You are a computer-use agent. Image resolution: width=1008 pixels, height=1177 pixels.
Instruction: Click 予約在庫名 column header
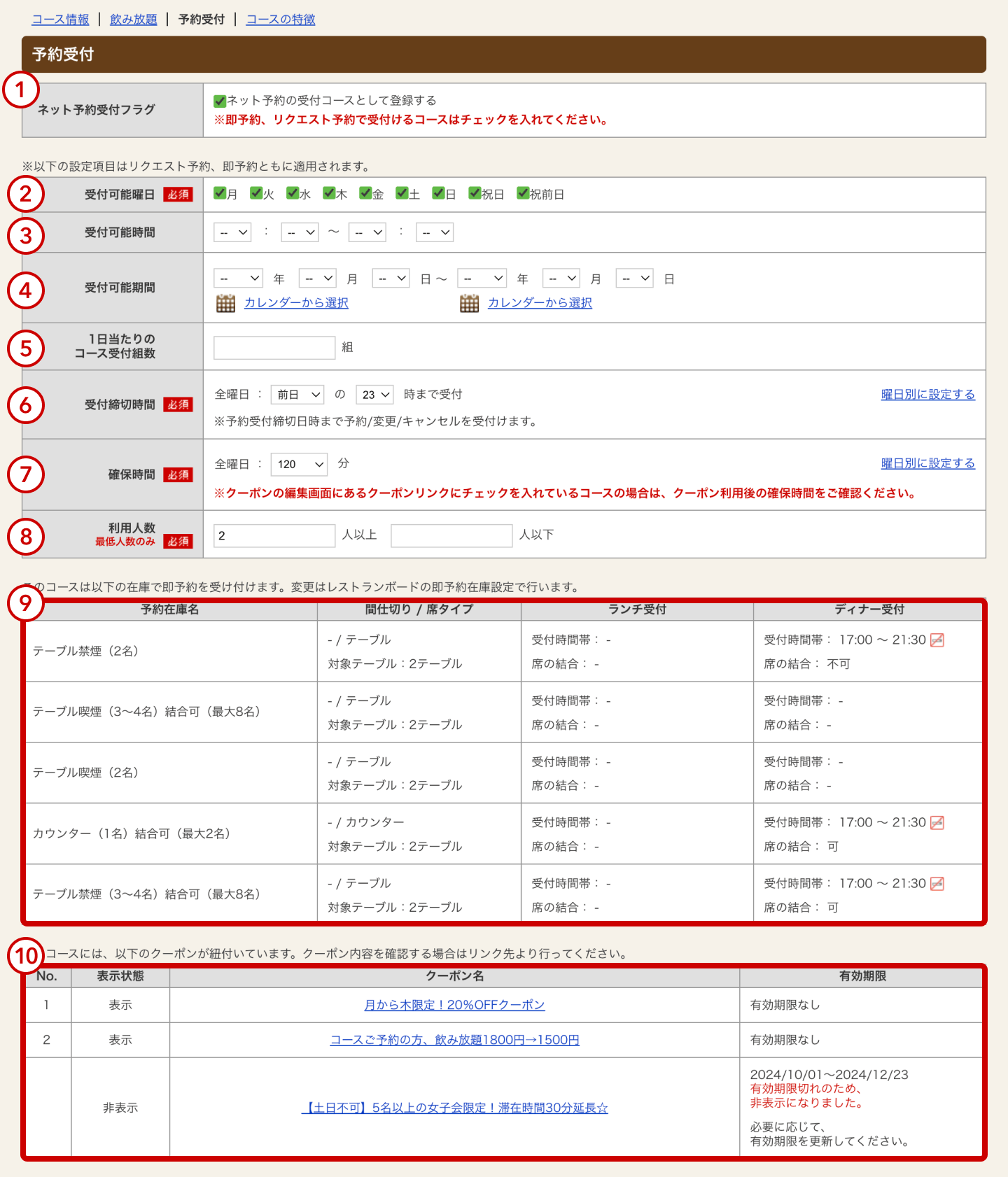pos(170,610)
